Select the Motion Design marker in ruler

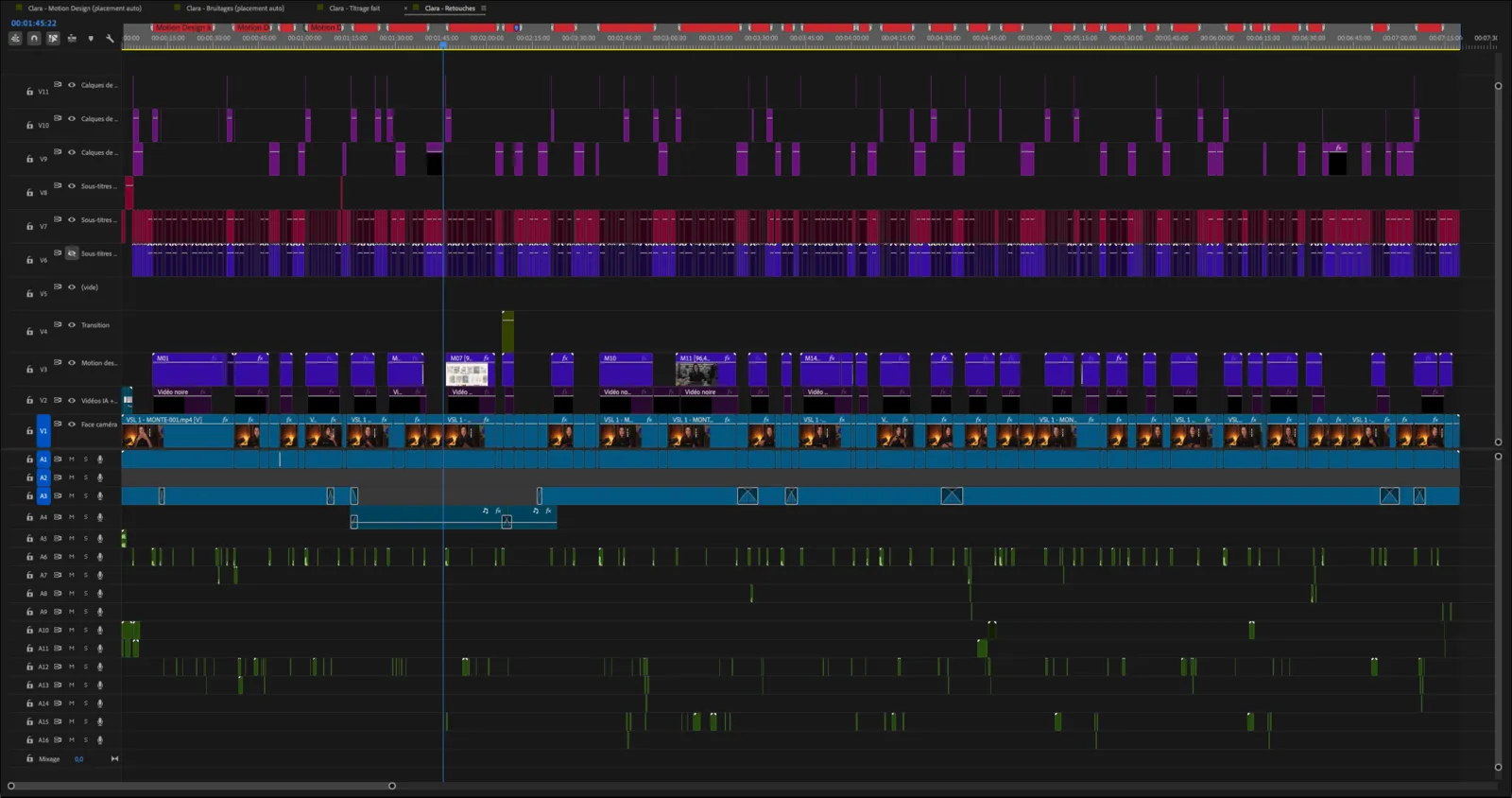[x=181, y=28]
